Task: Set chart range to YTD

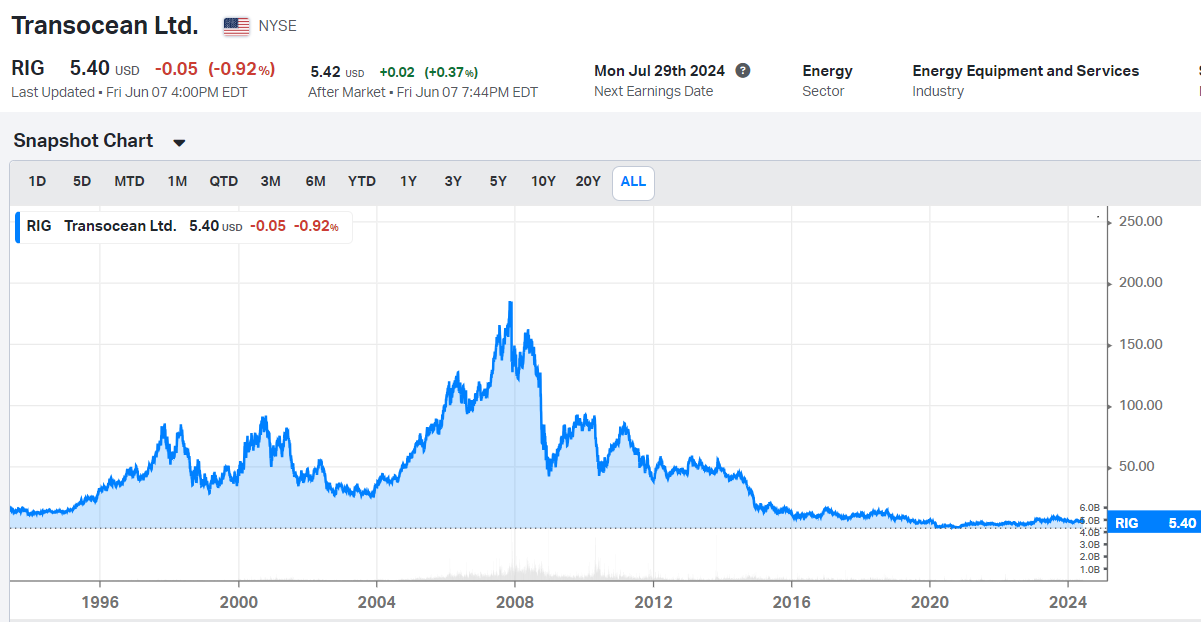Action: coord(362,181)
